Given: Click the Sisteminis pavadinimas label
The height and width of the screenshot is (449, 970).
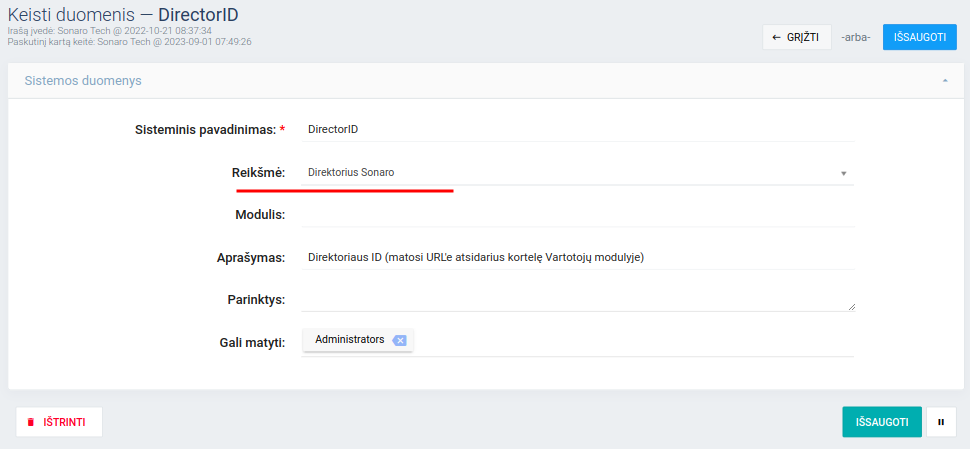Looking at the screenshot, I should pos(205,130).
